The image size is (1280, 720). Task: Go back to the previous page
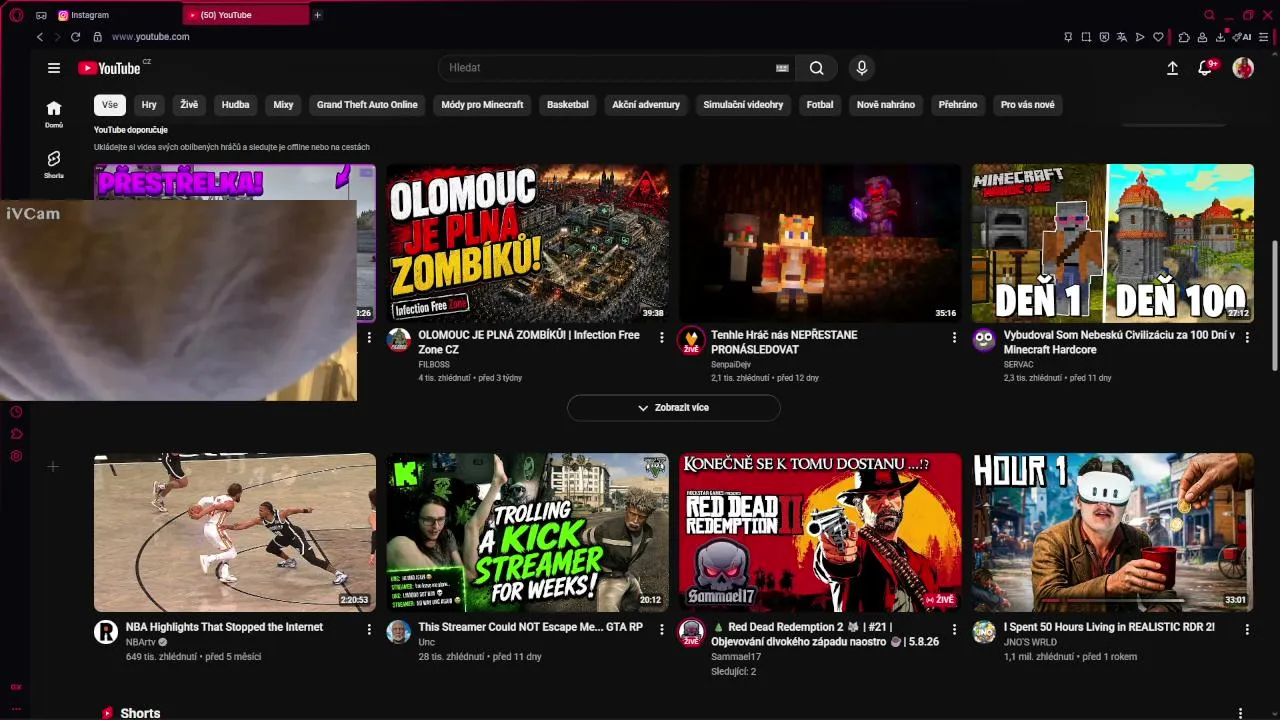[x=40, y=37]
